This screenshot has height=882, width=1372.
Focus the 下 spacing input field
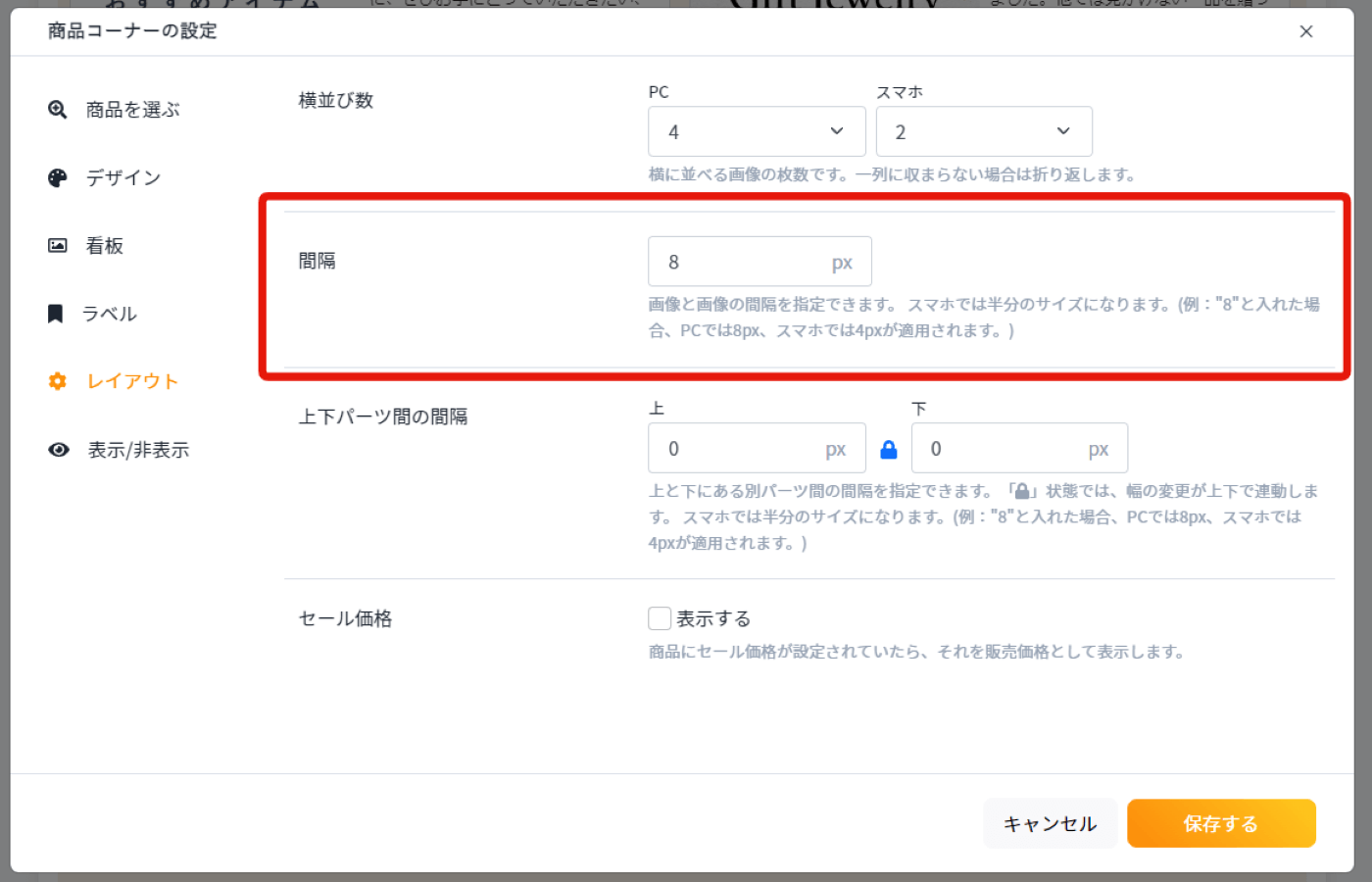[1019, 449]
